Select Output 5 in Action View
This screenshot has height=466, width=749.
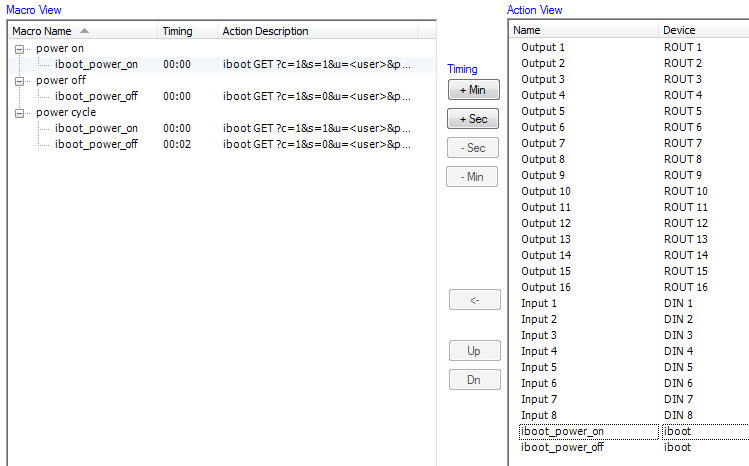(x=543, y=111)
